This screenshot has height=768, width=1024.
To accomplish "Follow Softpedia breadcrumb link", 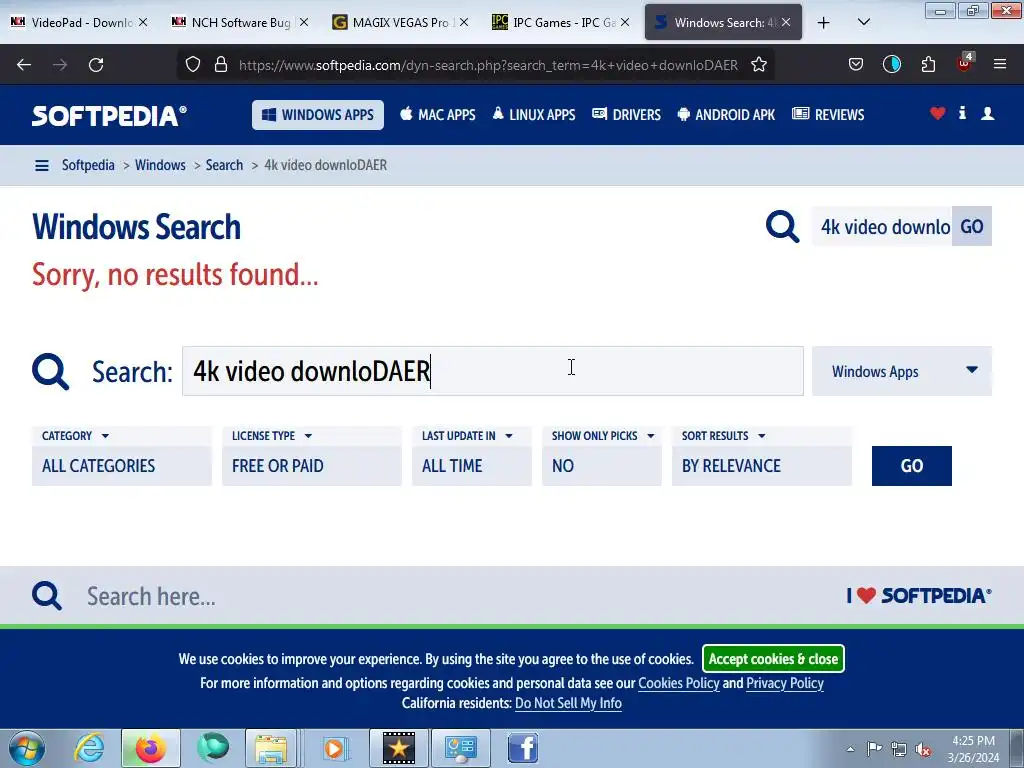I will point(88,165).
